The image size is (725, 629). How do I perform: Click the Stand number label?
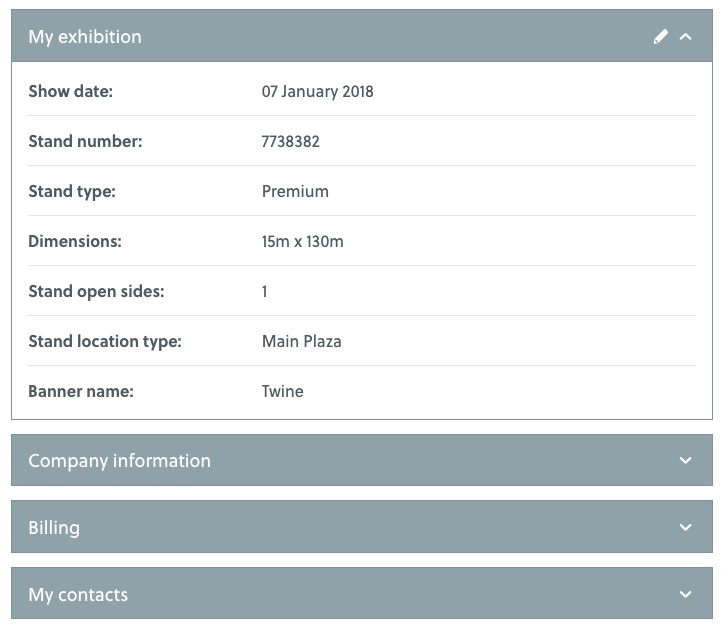(x=85, y=141)
